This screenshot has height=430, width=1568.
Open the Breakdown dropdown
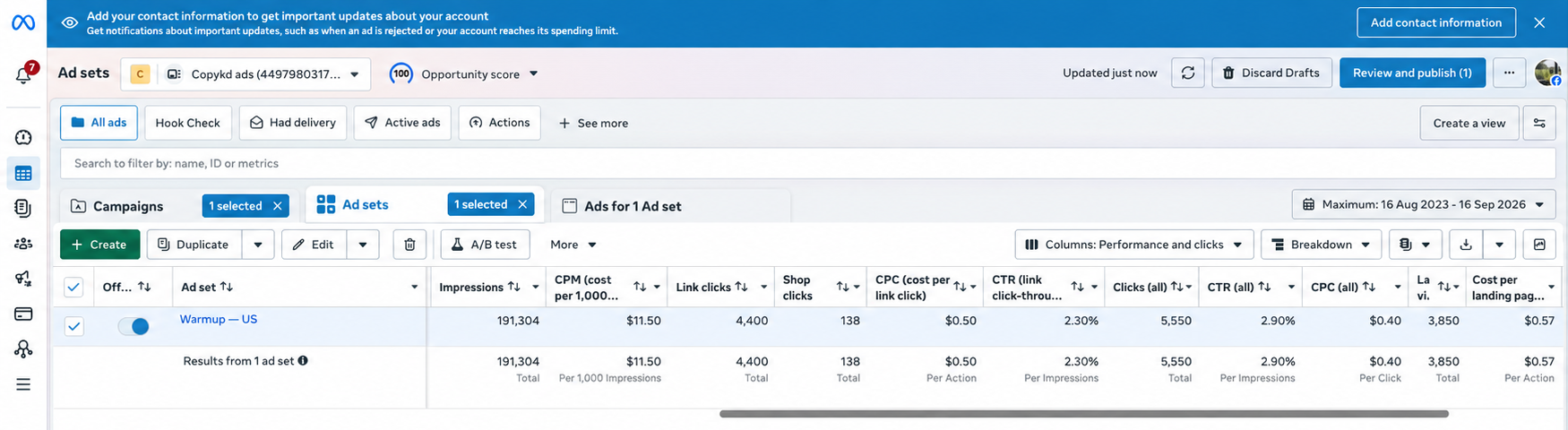point(1321,245)
